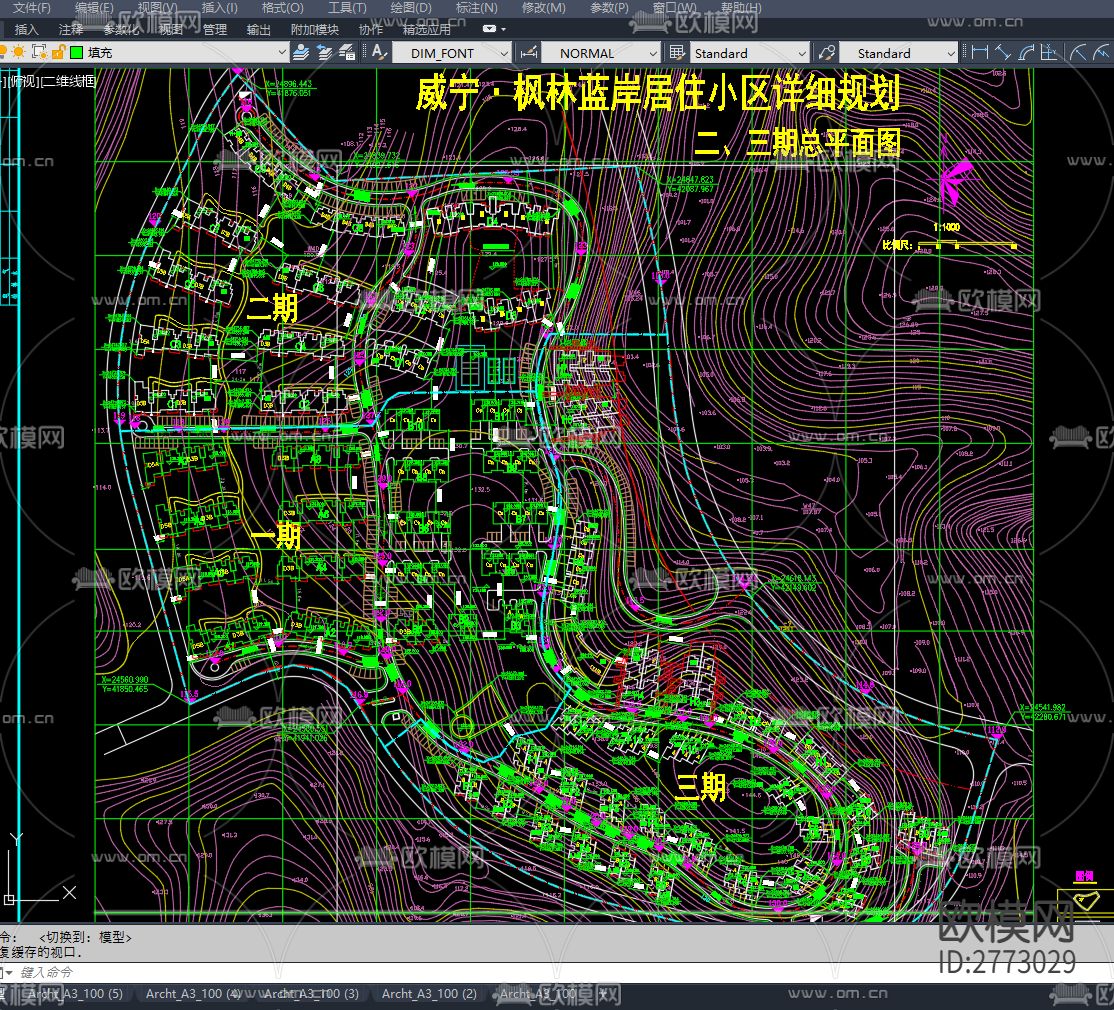Select the linear dimension tool
Image resolution: width=1114 pixels, height=1010 pixels.
(x=980, y=52)
